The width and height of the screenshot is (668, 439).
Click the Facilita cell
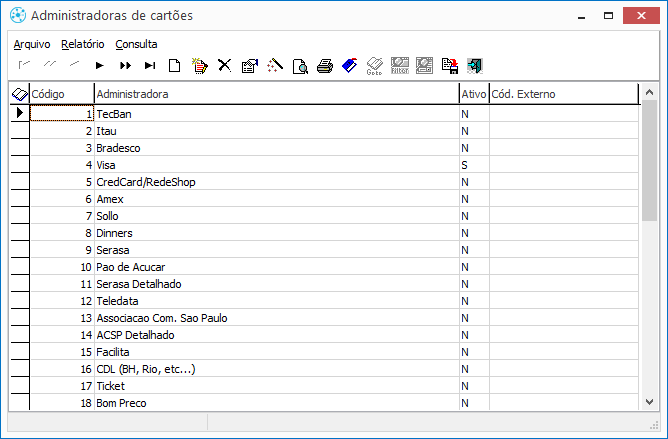click(x=276, y=352)
